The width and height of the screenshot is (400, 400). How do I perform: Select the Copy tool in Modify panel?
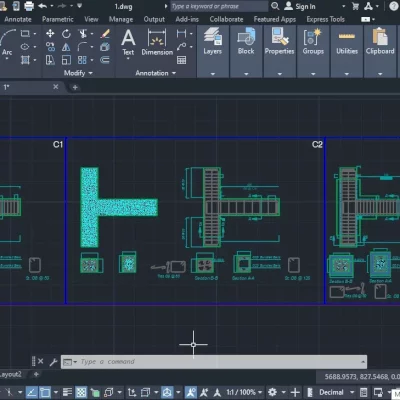click(x=50, y=47)
